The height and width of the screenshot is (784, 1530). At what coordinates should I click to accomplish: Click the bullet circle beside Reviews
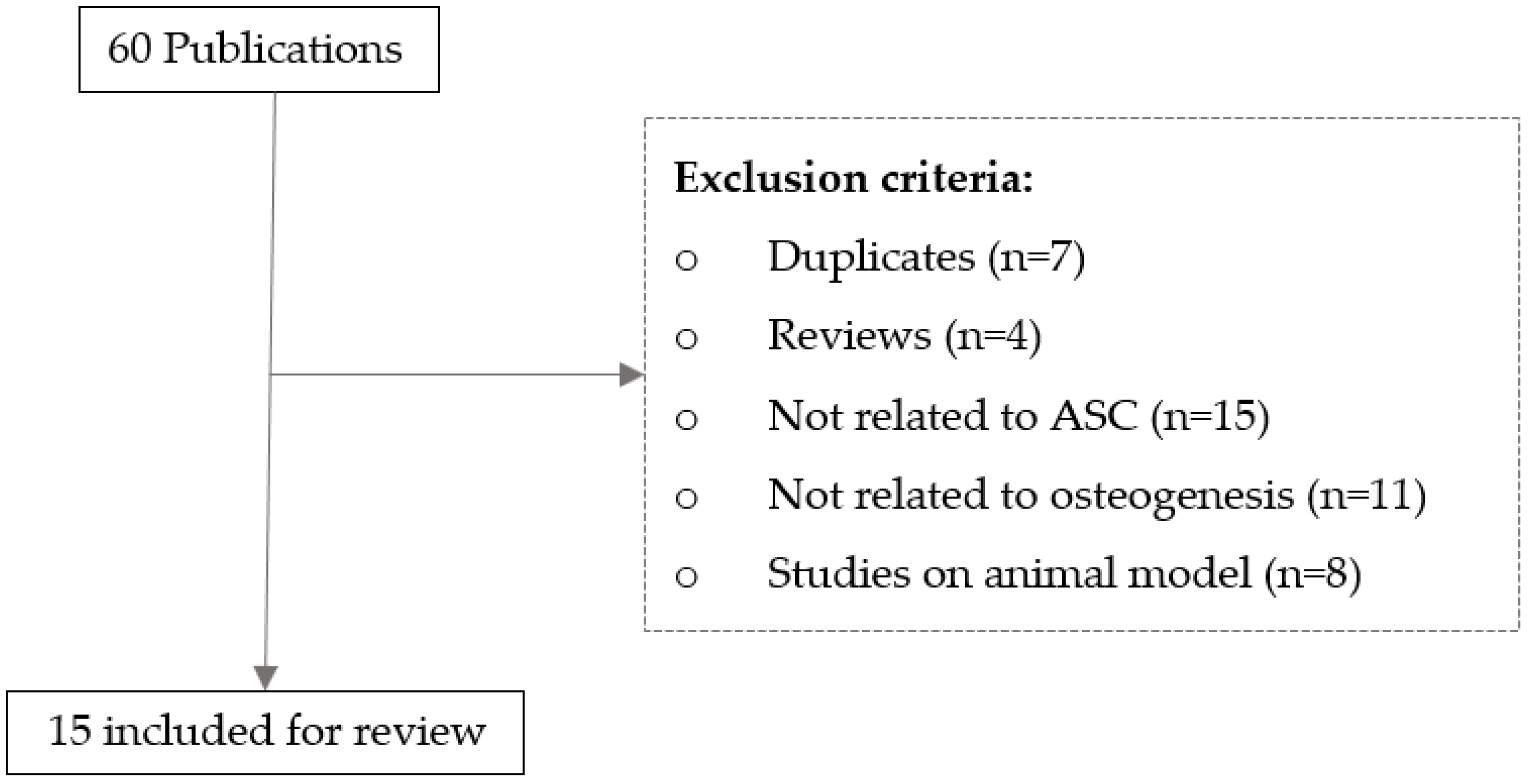687,338
